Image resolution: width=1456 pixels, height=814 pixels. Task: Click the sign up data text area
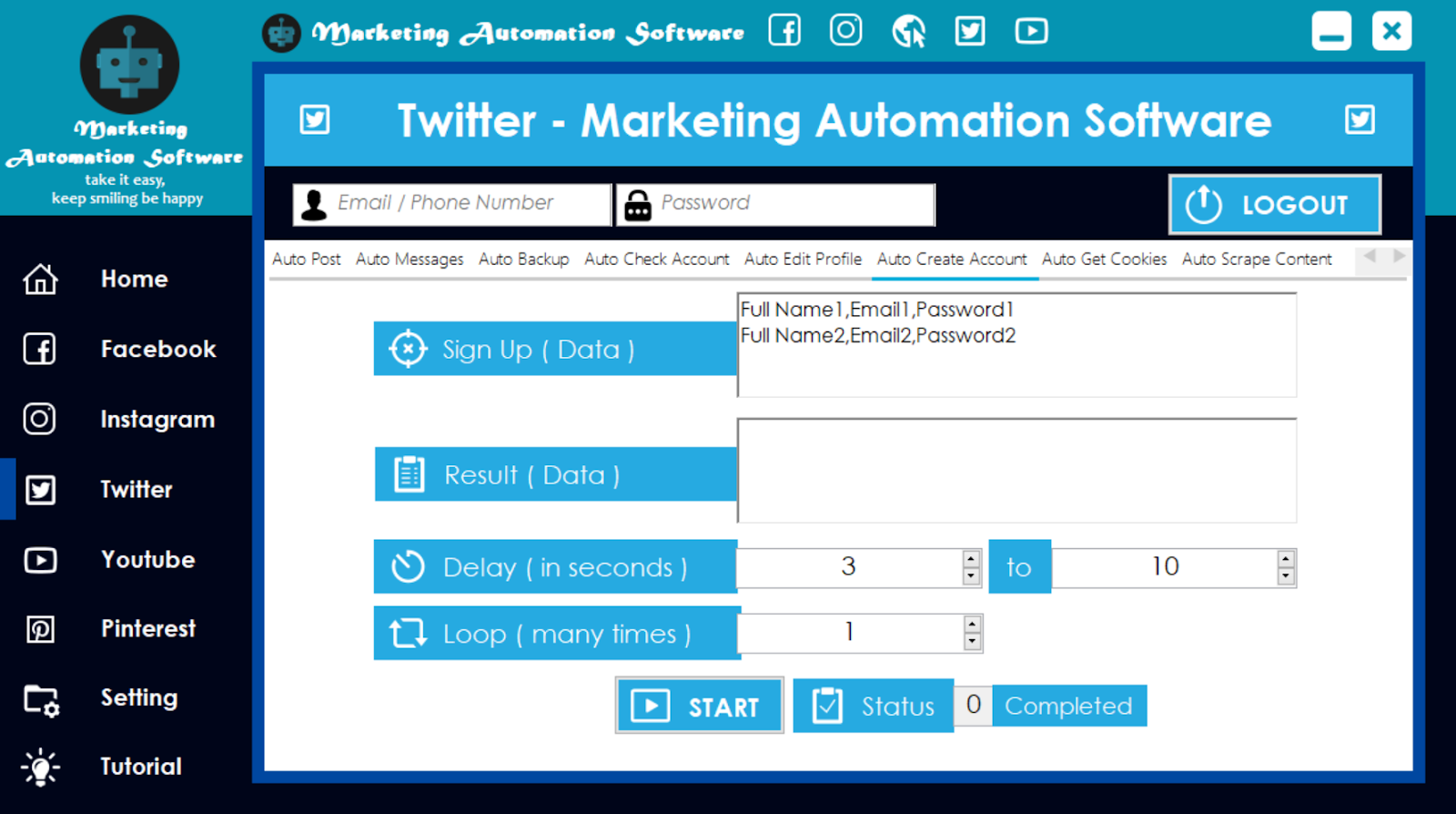tap(1016, 345)
